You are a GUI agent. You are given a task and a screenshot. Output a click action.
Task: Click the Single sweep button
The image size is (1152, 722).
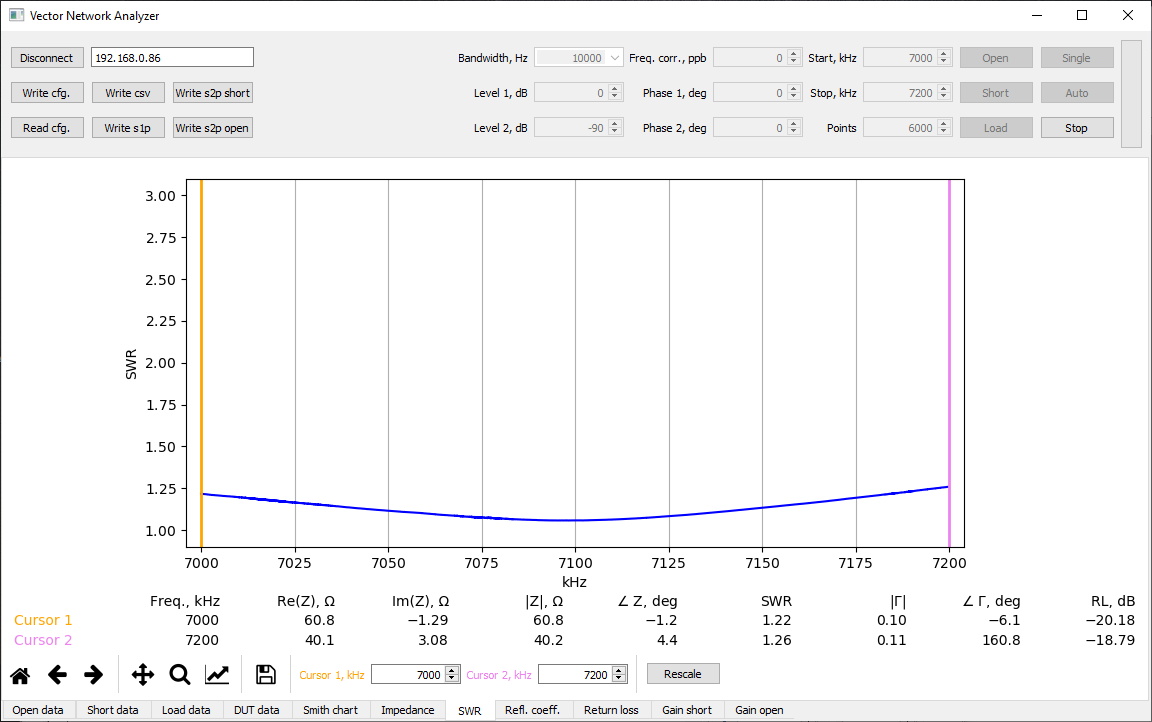click(1076, 57)
